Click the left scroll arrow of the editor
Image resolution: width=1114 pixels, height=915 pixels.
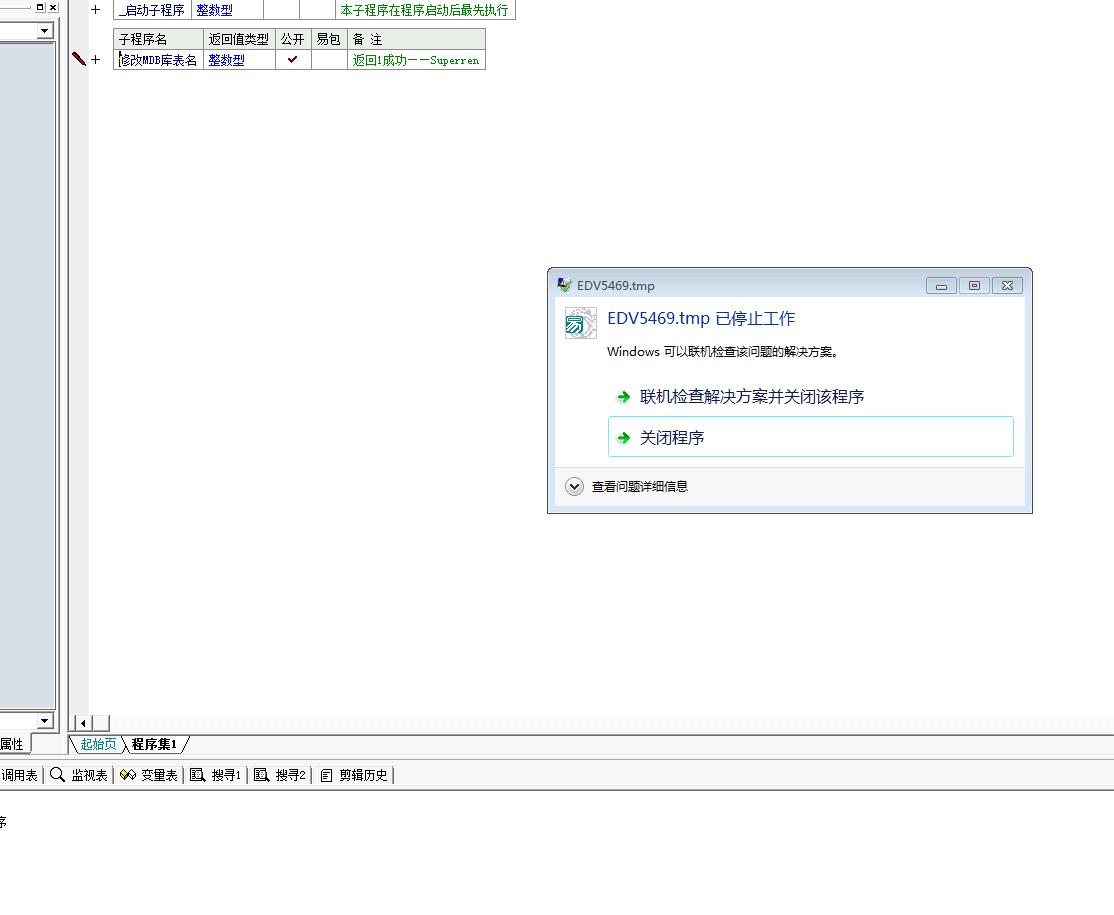(83, 723)
